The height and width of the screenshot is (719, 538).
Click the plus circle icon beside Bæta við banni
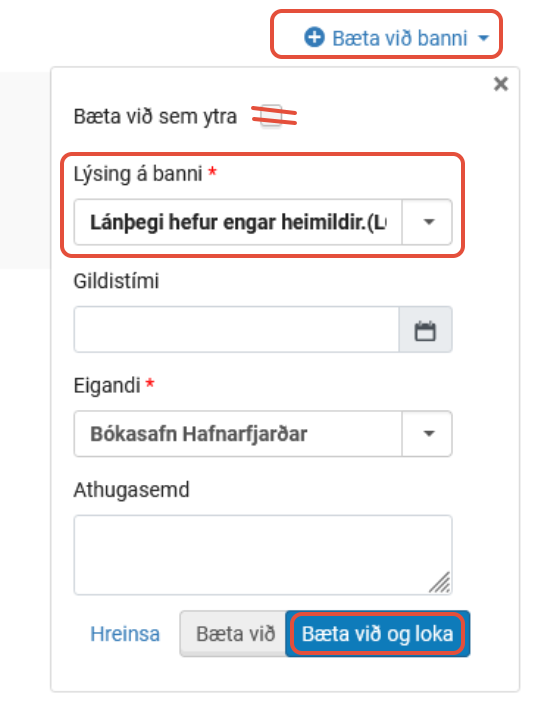314,37
